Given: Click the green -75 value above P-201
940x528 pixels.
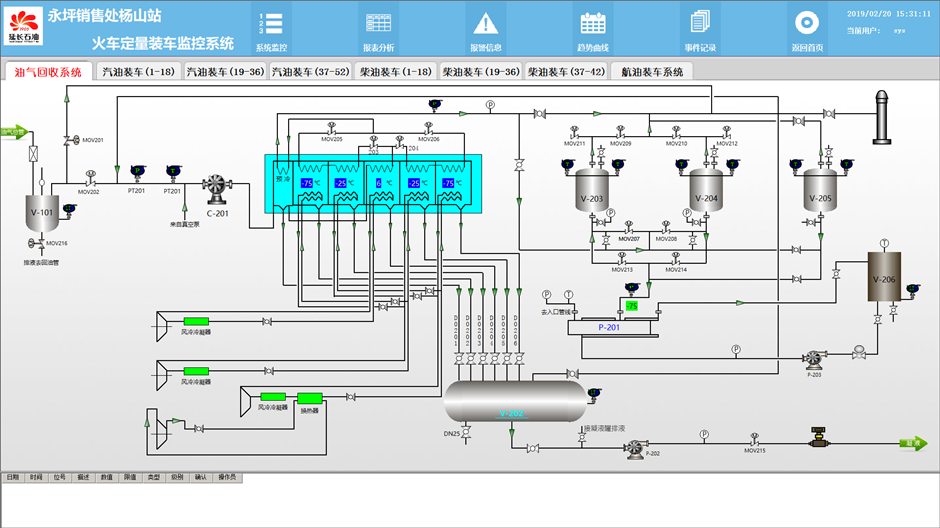Looking at the screenshot, I should [631, 305].
